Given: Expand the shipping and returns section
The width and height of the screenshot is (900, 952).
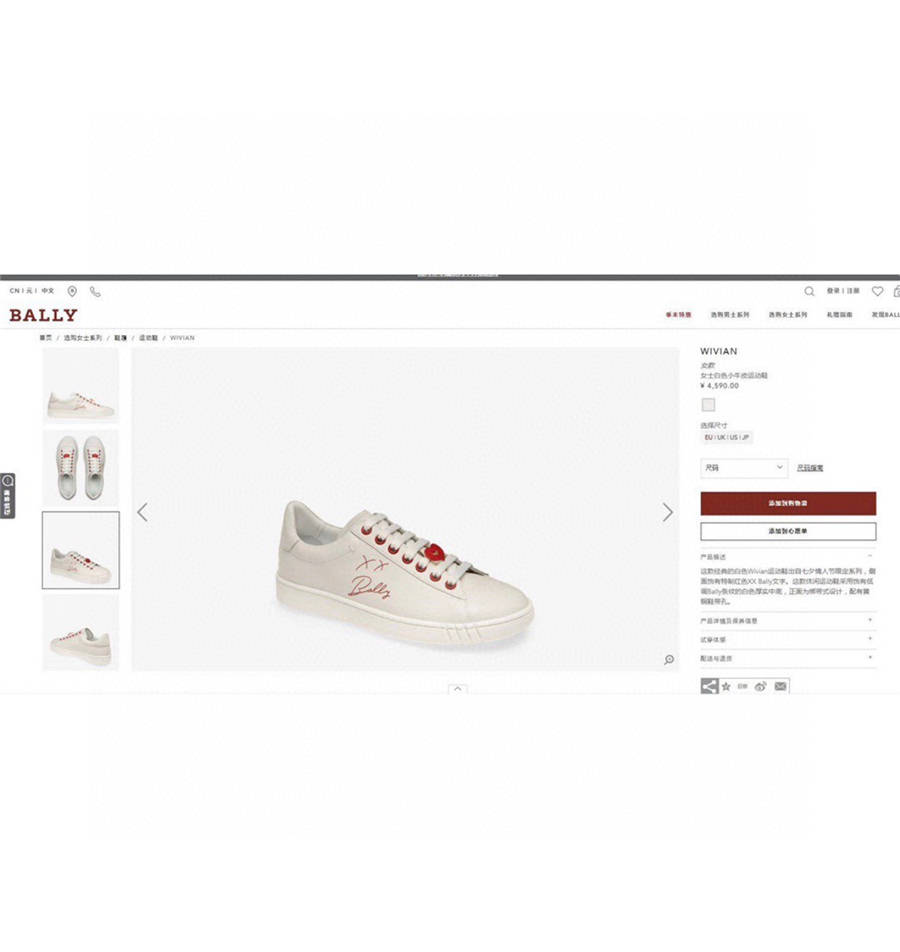Looking at the screenshot, I should pos(788,658).
